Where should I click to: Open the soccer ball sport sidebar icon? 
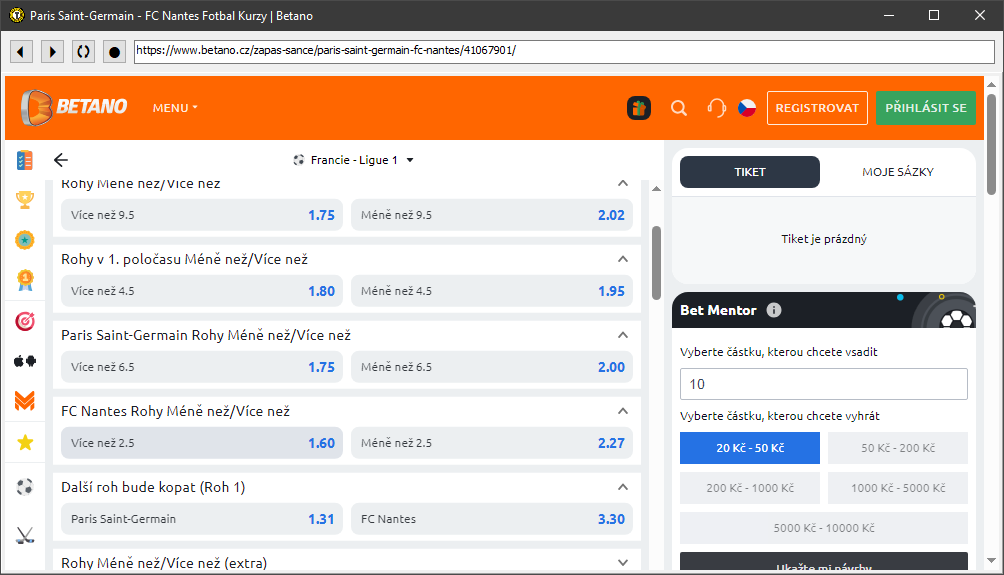click(24, 487)
